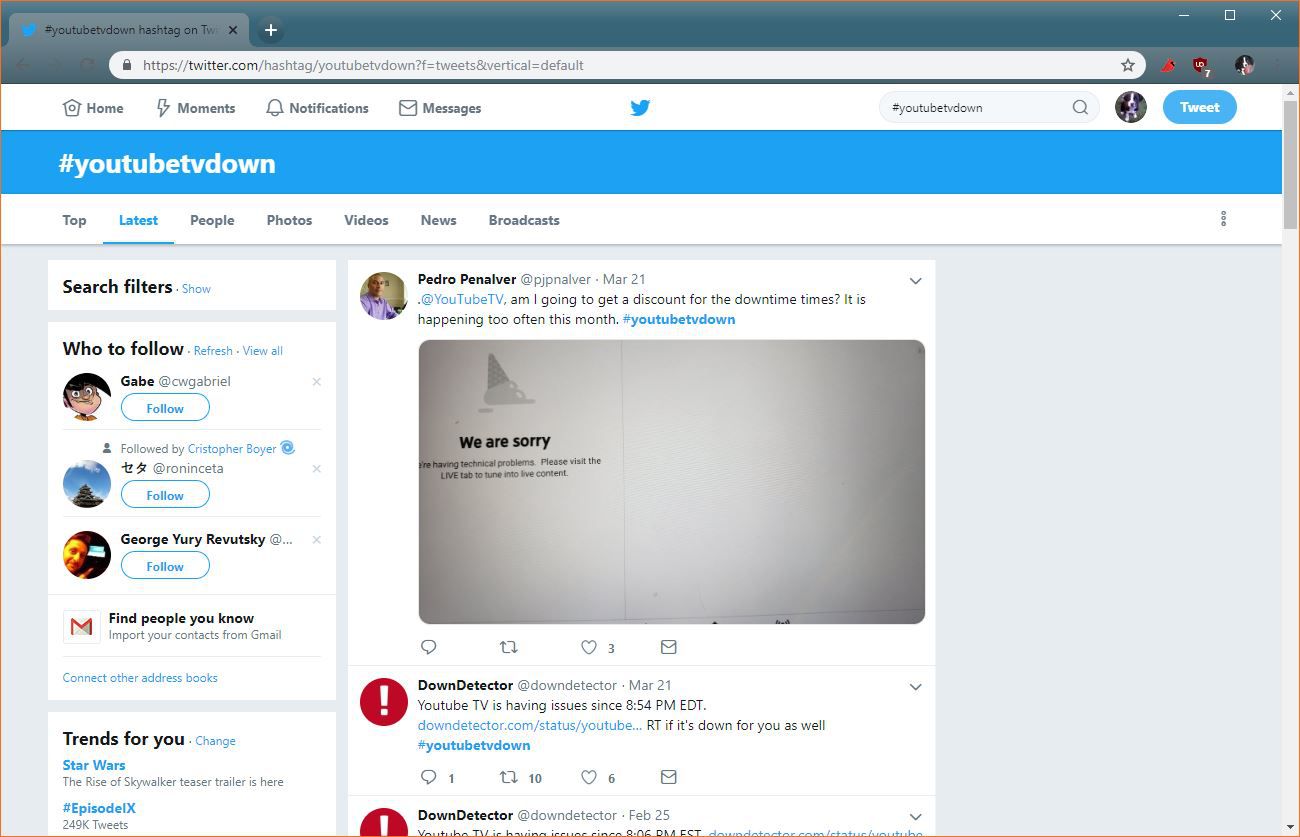Bookmark page with star icon in address bar
Image resolution: width=1300 pixels, height=837 pixels.
coord(1128,65)
